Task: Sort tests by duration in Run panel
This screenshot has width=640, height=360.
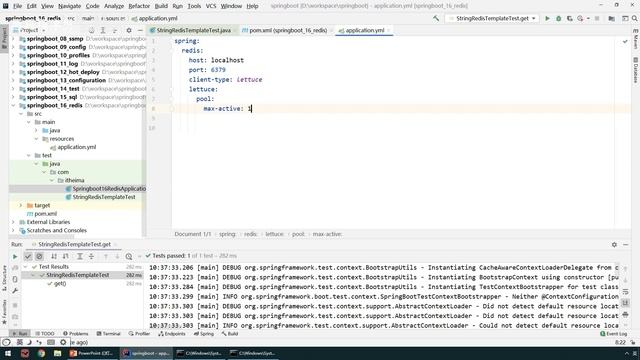Action: 65,256
